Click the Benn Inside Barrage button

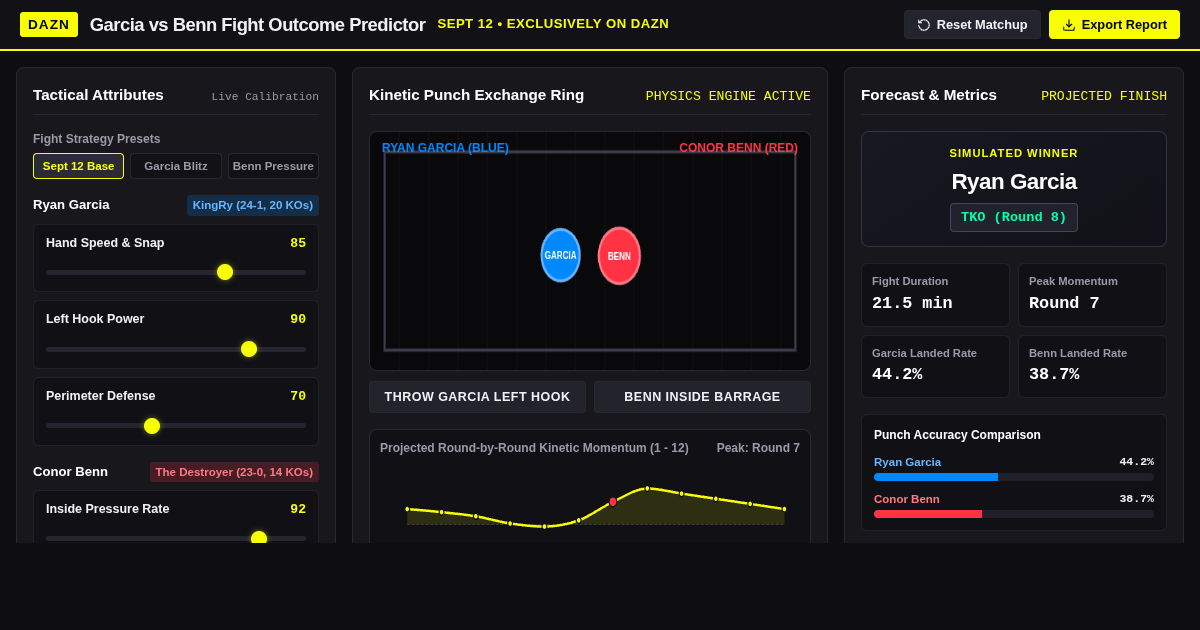point(702,397)
